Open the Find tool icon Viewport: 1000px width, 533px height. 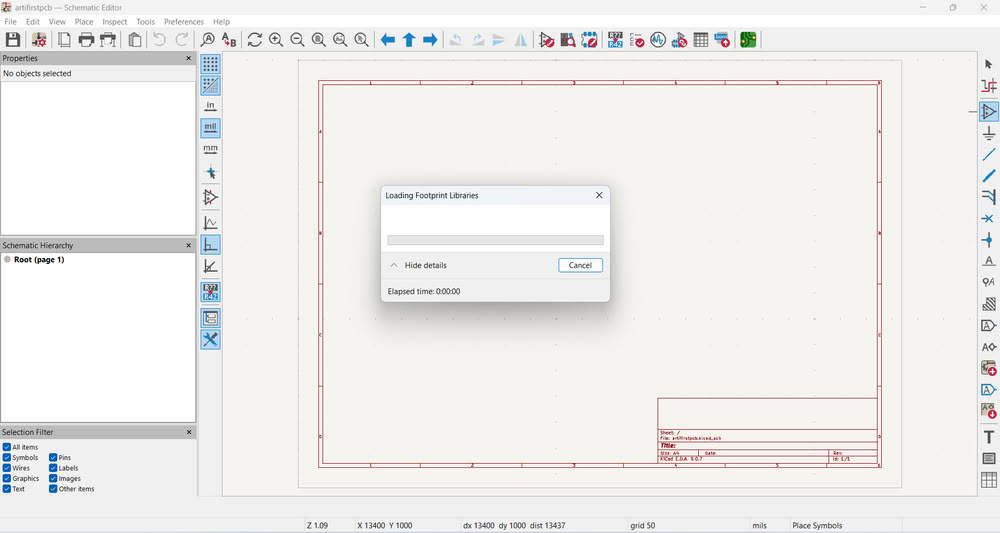tap(207, 40)
